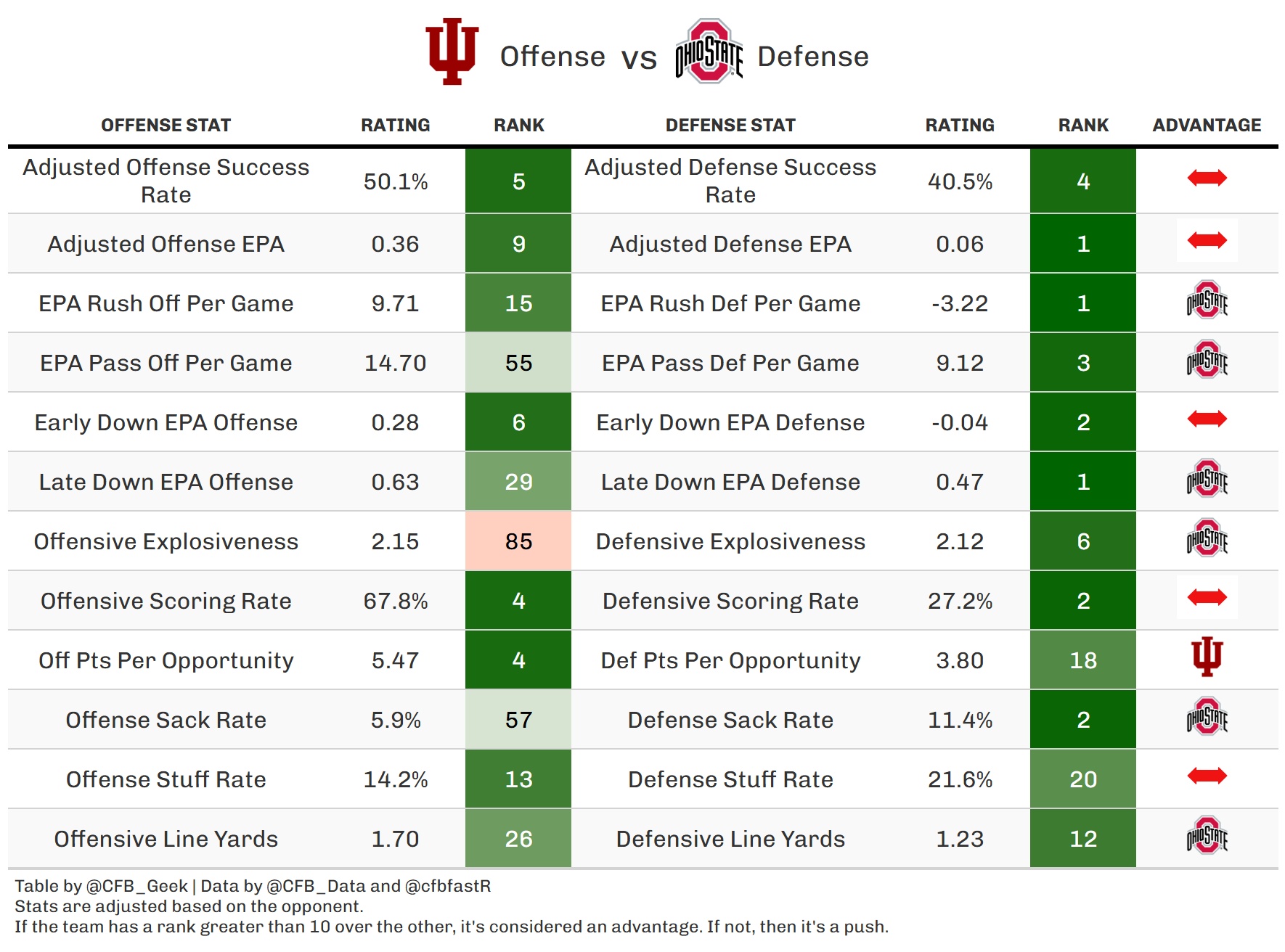Select the push arrow in the Stuff Rate row
The height and width of the screenshot is (952, 1285).
[x=1207, y=776]
